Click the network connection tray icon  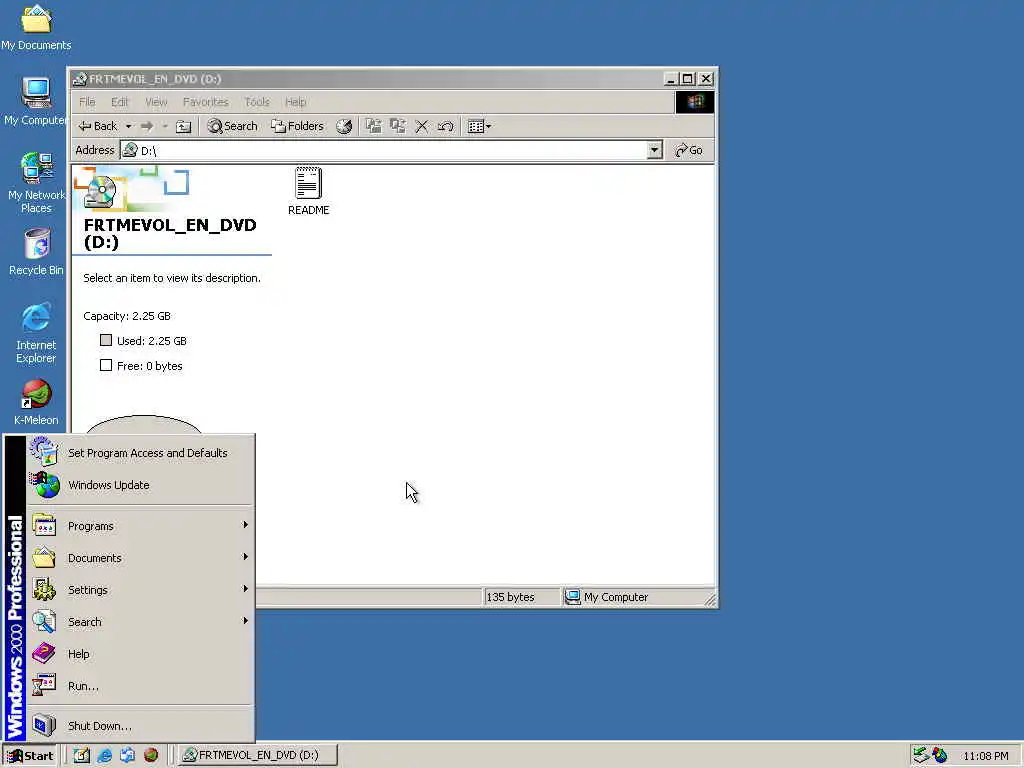pos(921,755)
